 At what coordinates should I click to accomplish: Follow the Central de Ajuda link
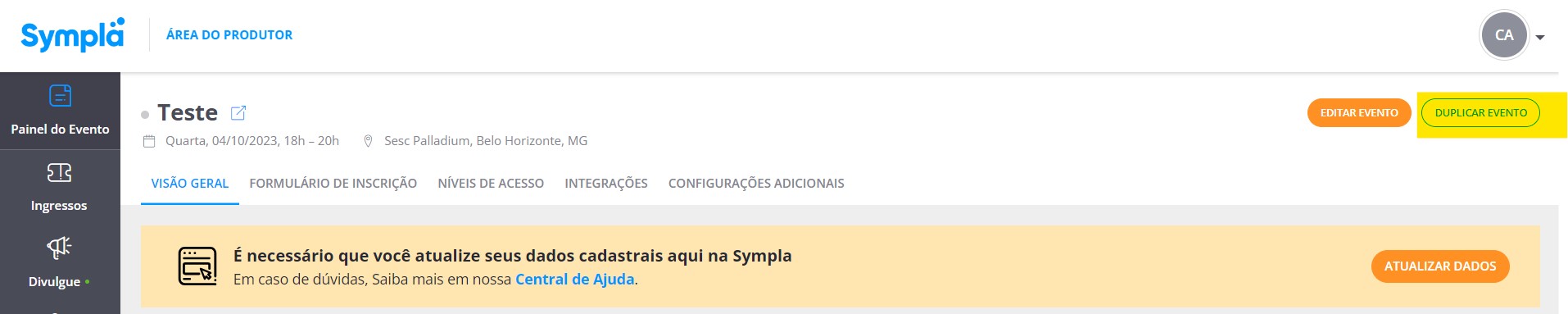click(x=575, y=280)
